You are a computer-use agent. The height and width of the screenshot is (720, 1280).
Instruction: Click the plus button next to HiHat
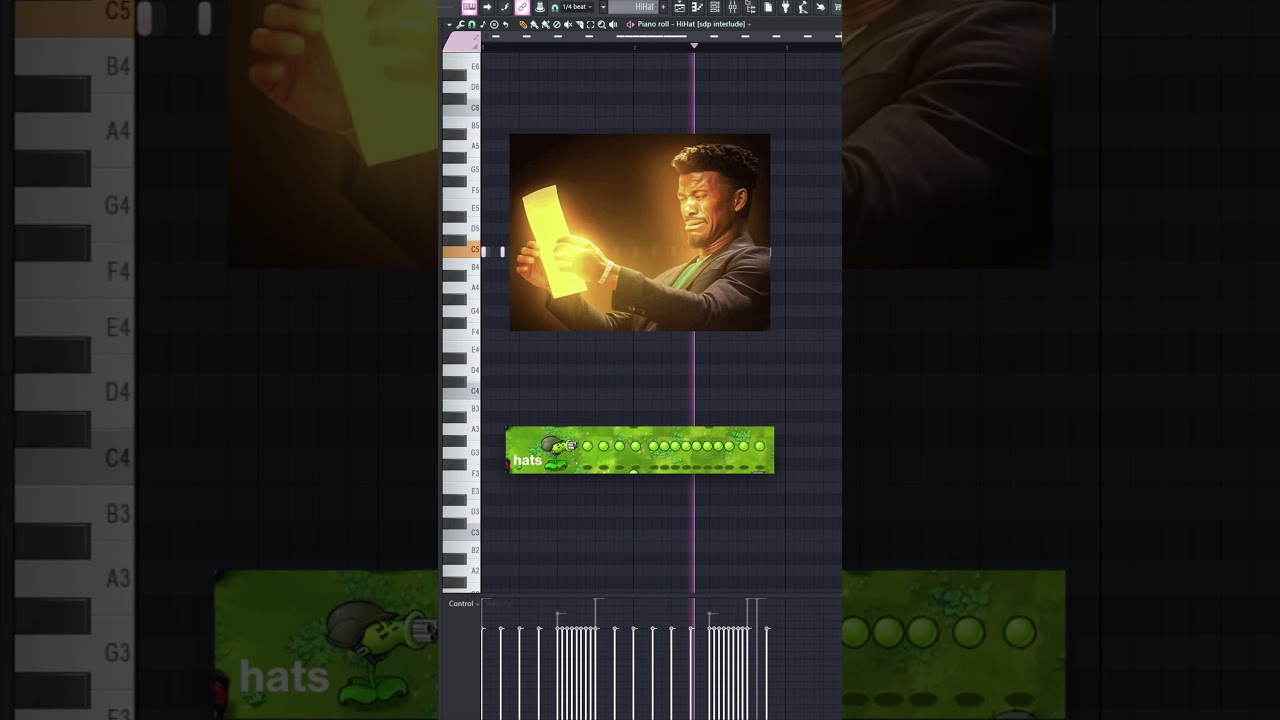pyautogui.click(x=663, y=7)
